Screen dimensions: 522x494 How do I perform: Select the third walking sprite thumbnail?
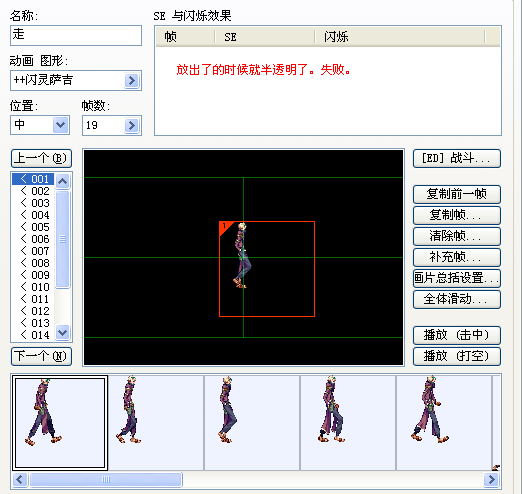point(252,423)
